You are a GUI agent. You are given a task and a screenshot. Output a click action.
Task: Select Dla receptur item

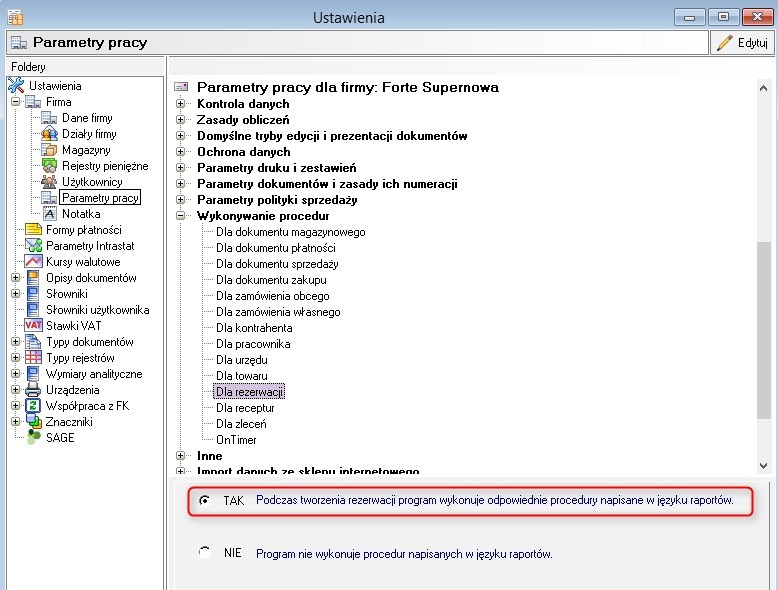click(245, 408)
